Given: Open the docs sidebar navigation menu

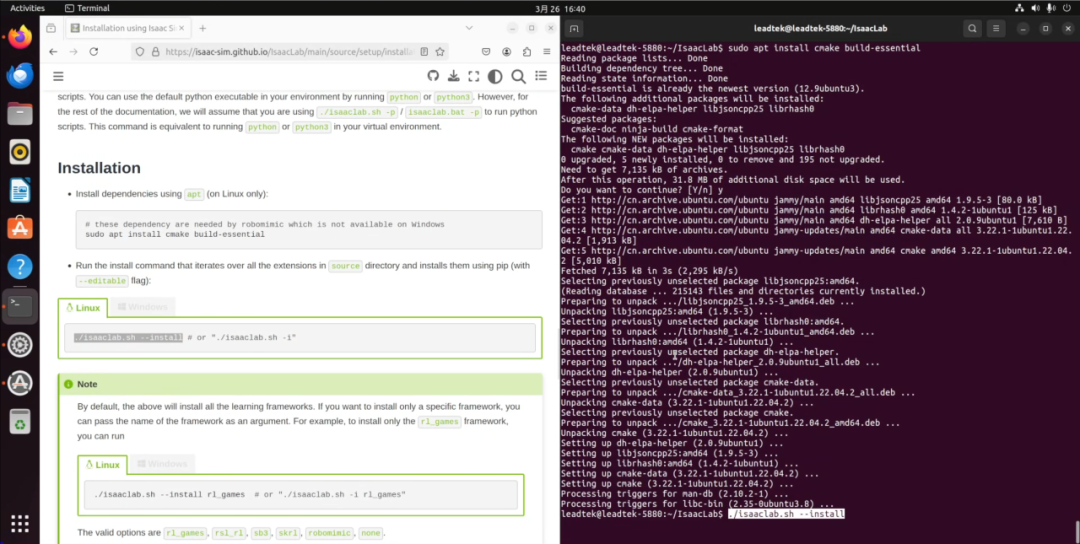Looking at the screenshot, I should click(x=59, y=76).
